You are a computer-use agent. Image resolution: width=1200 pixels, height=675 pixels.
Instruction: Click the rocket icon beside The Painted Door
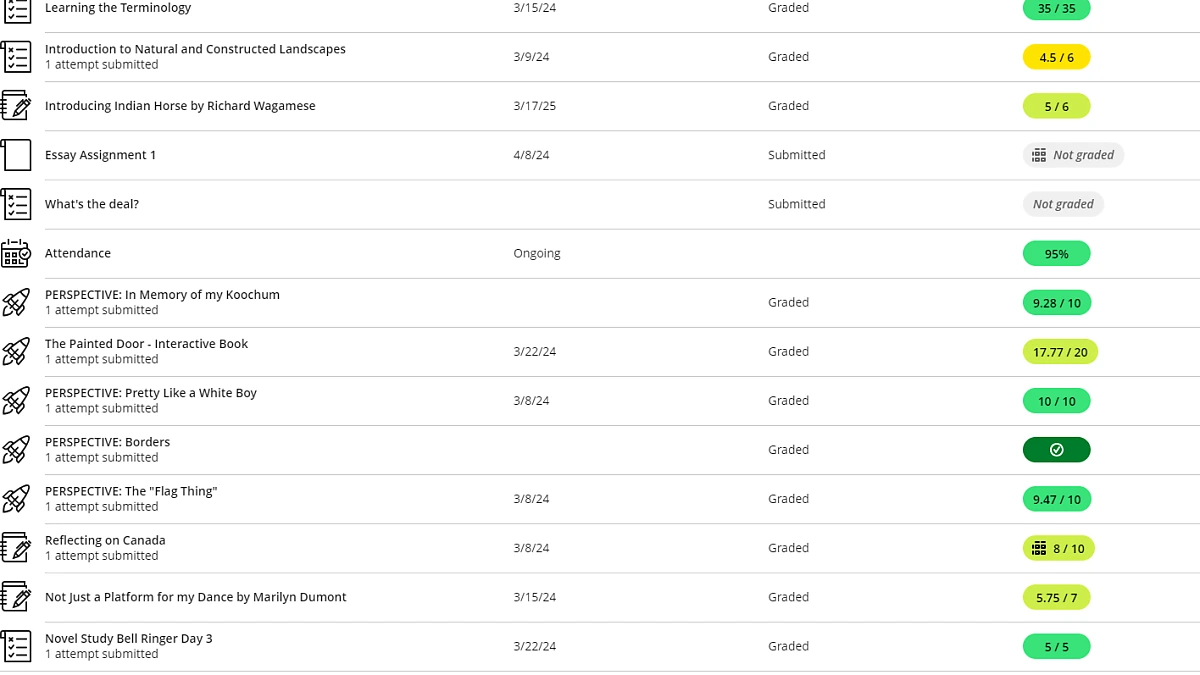(x=16, y=351)
